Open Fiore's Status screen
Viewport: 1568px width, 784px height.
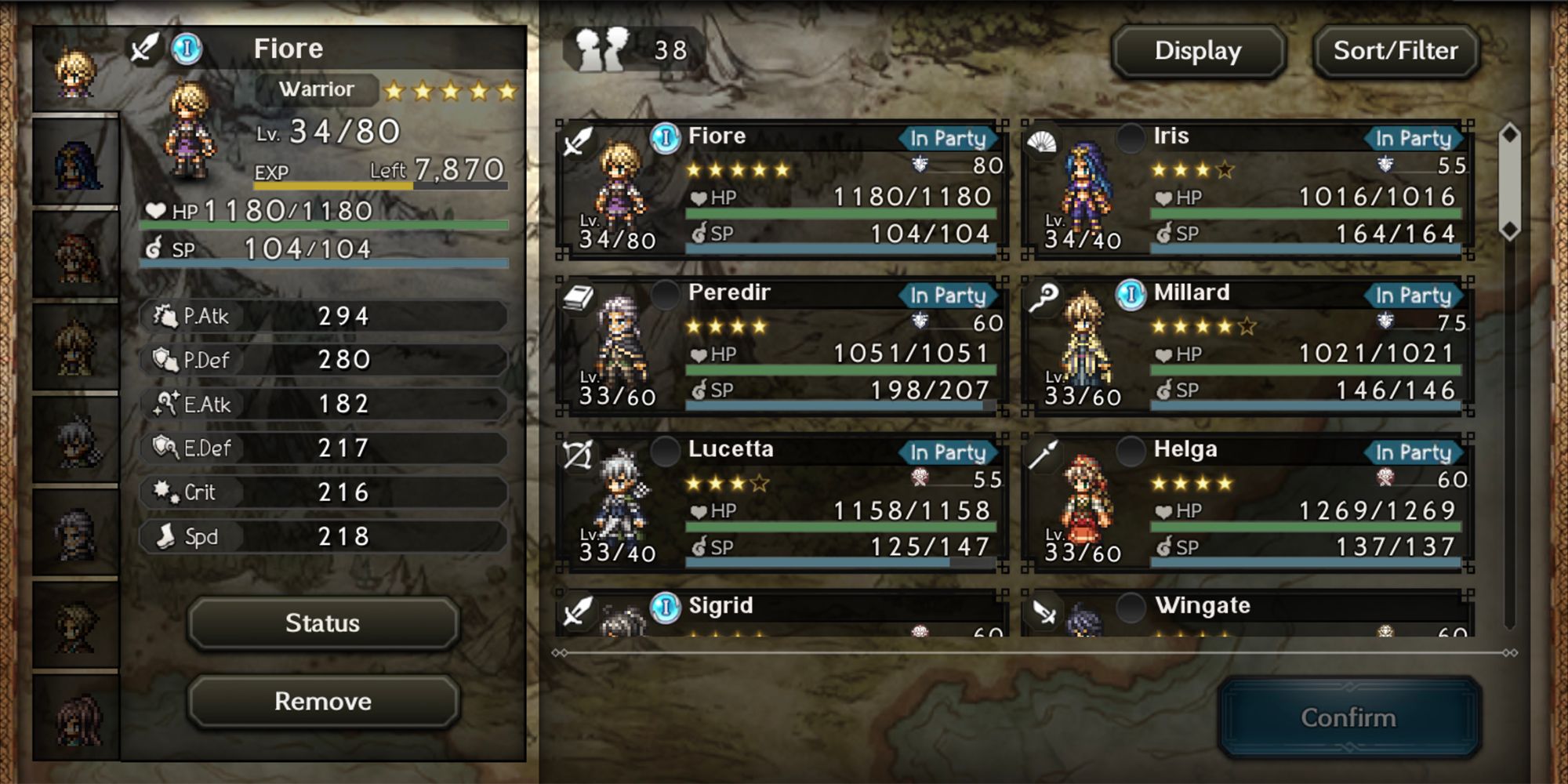[323, 623]
